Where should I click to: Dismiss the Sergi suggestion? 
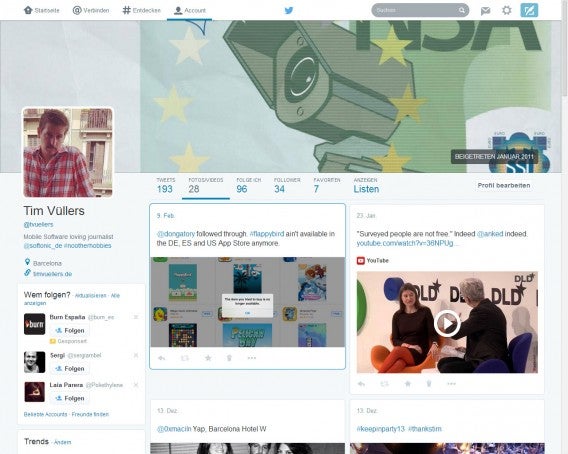pyautogui.click(x=136, y=355)
